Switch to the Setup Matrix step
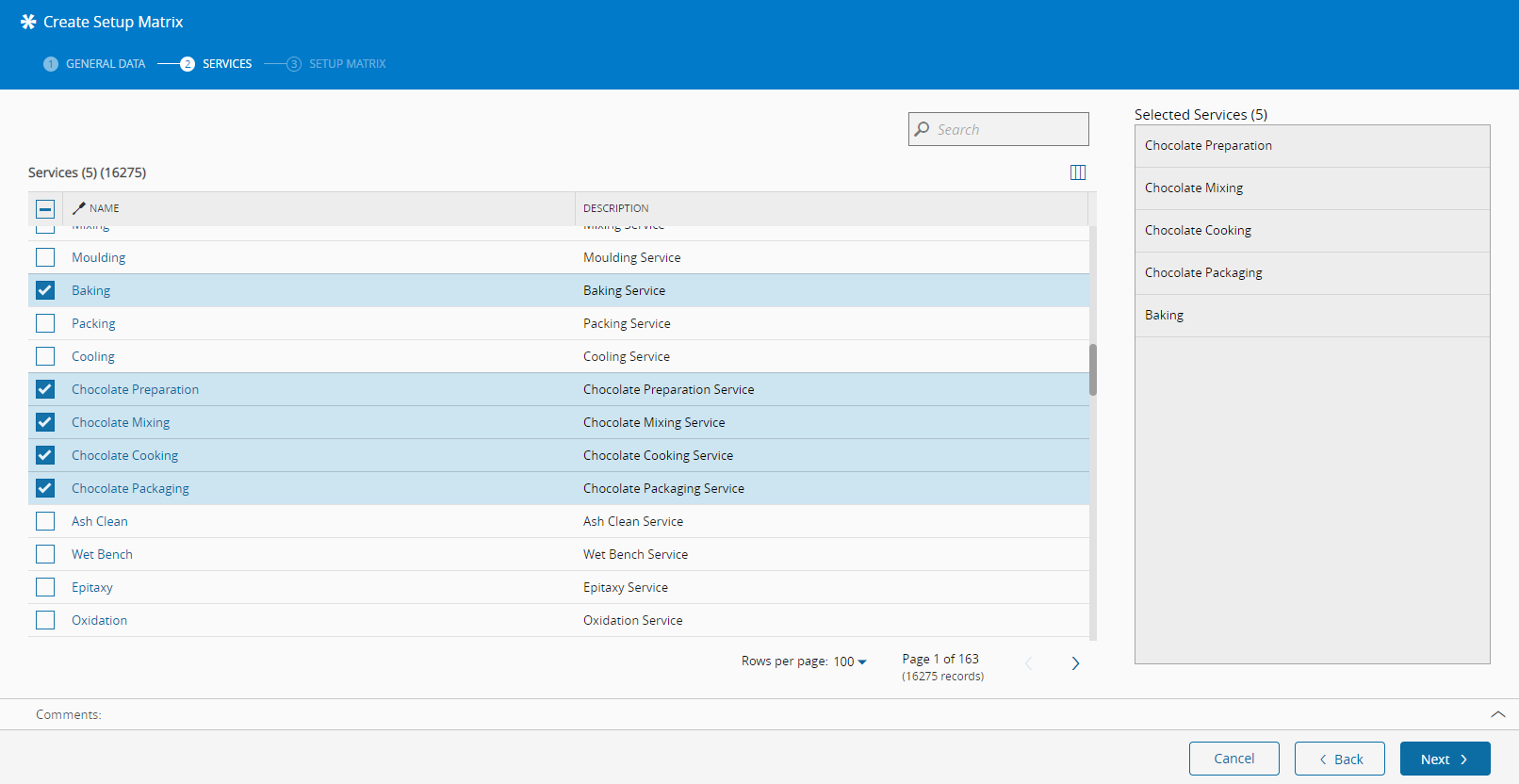 click(347, 64)
